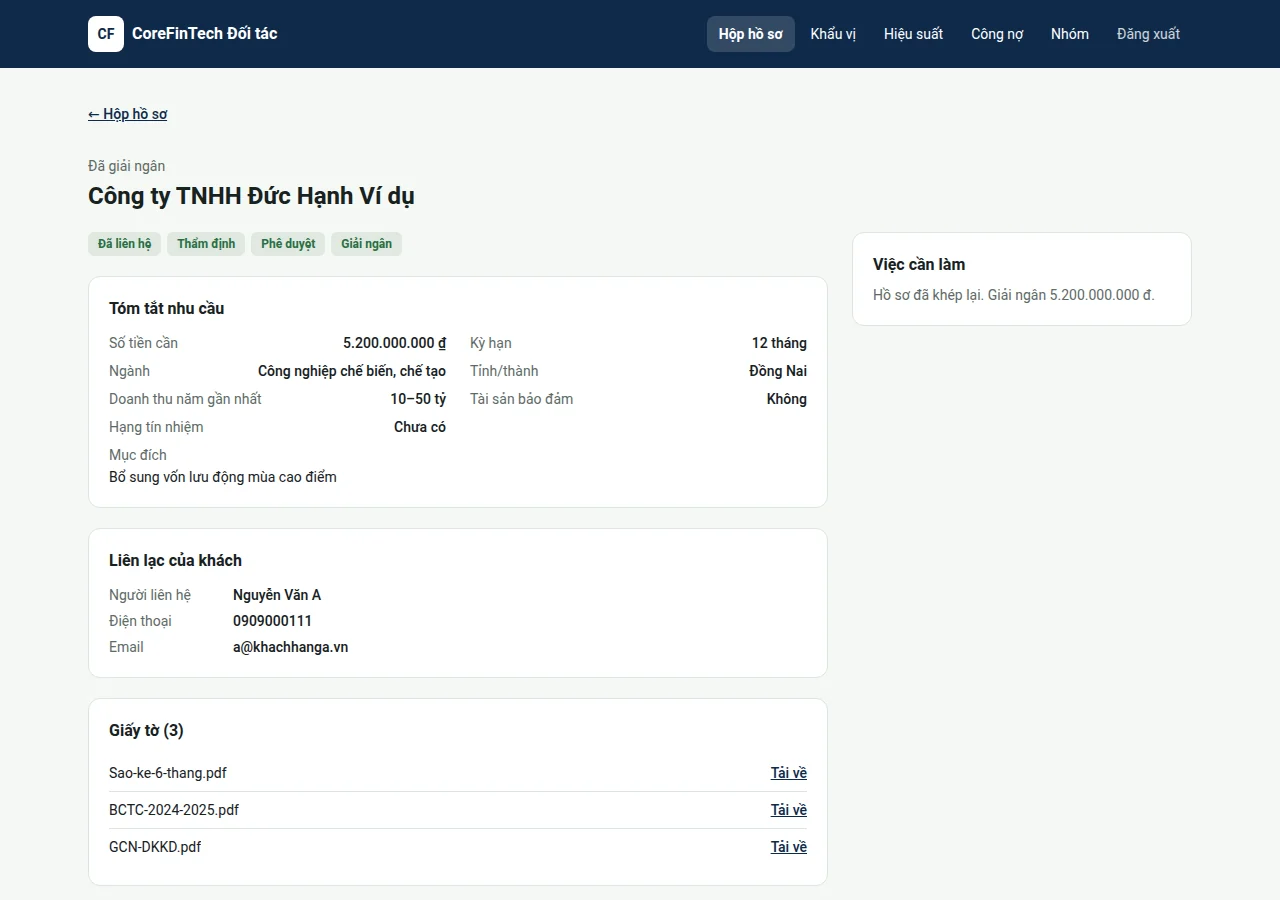Click the industry value Công nghiệp chế biến, chế tạo
The image size is (1280, 900).
tap(352, 371)
